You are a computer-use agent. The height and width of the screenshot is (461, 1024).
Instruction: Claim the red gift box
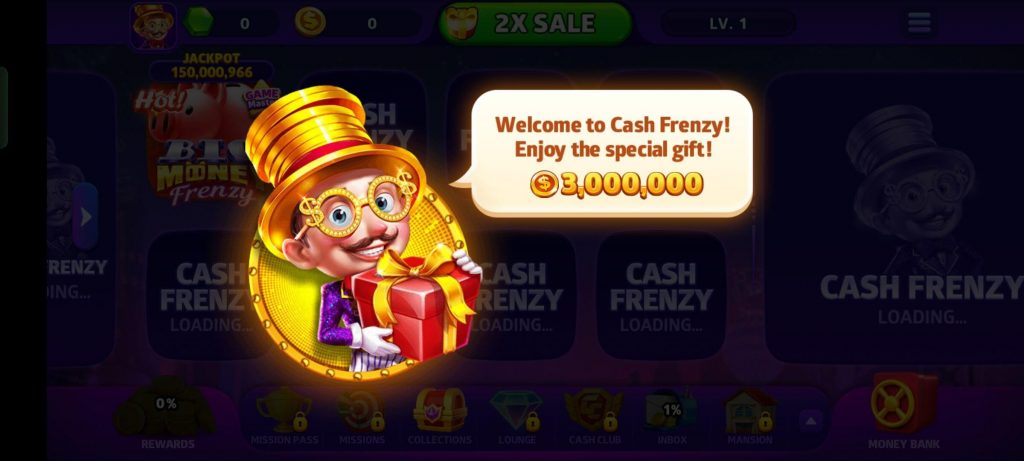coord(414,305)
